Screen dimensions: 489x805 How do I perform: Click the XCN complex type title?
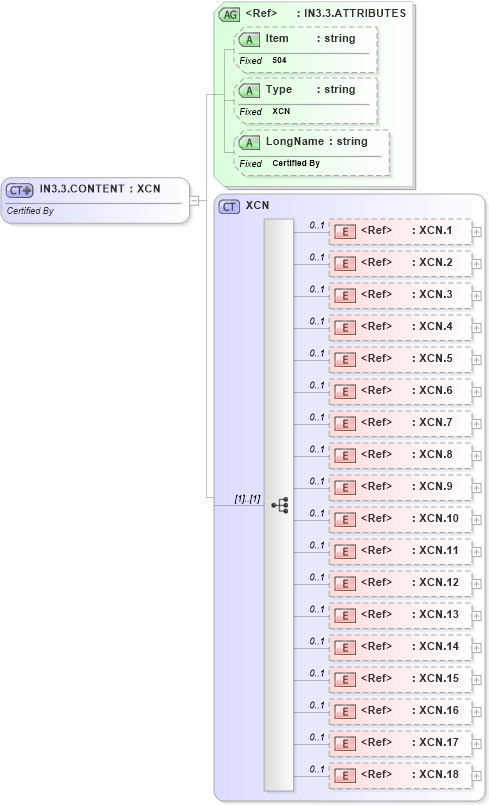pyautogui.click(x=257, y=205)
